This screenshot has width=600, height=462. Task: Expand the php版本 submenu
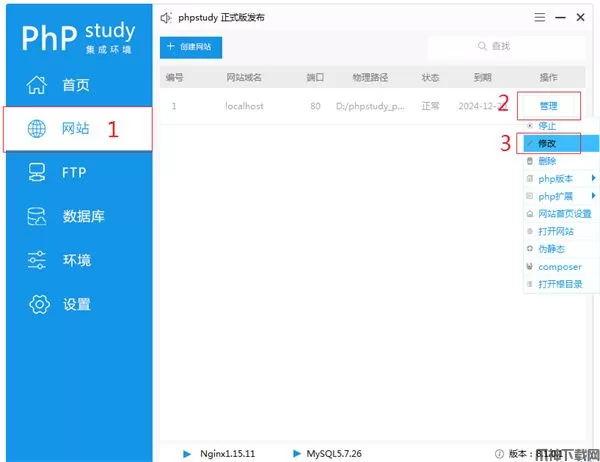pos(561,178)
